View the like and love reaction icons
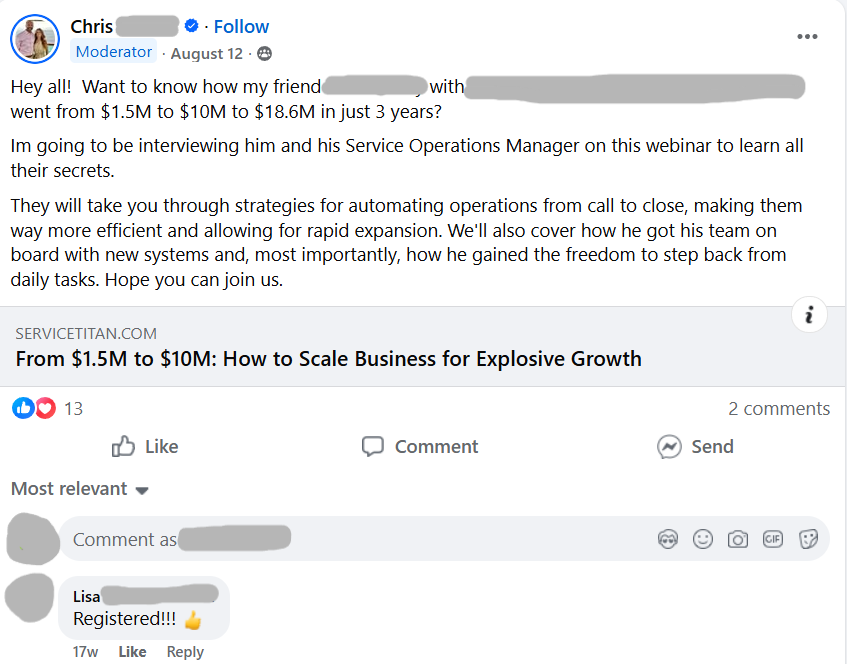The width and height of the screenshot is (847, 664). coord(34,408)
